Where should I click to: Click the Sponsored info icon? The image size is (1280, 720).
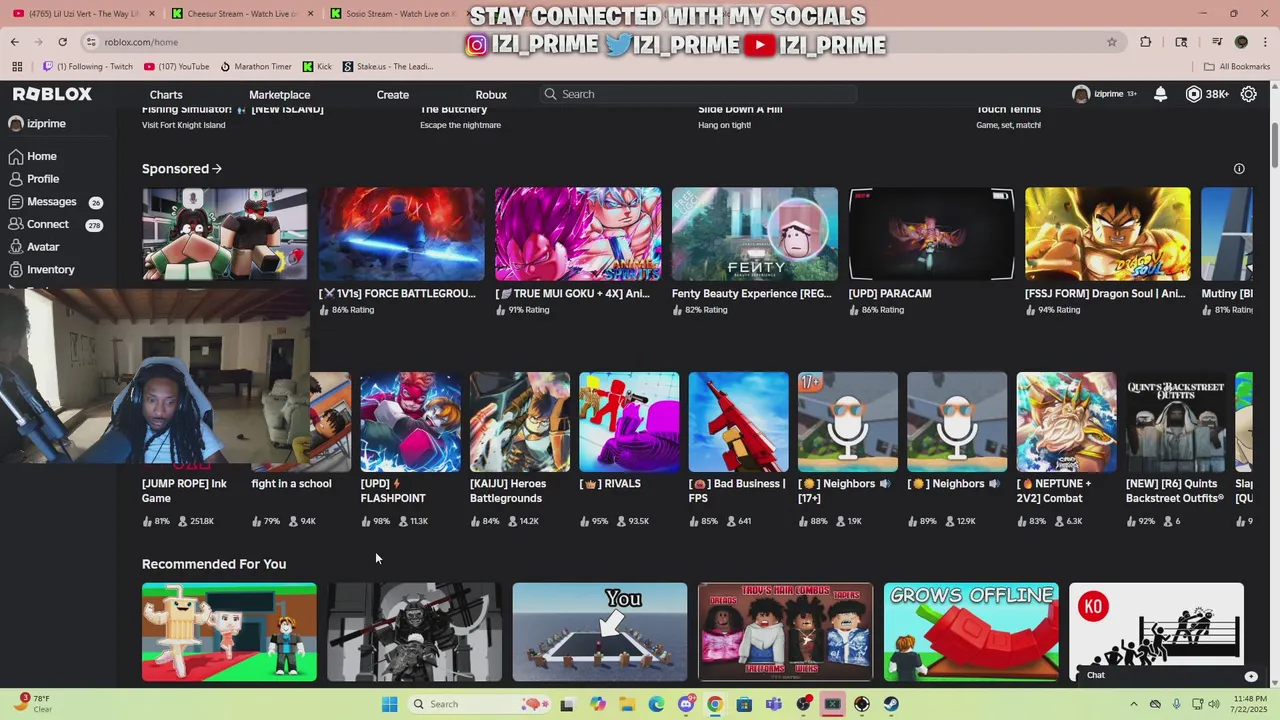1239,169
